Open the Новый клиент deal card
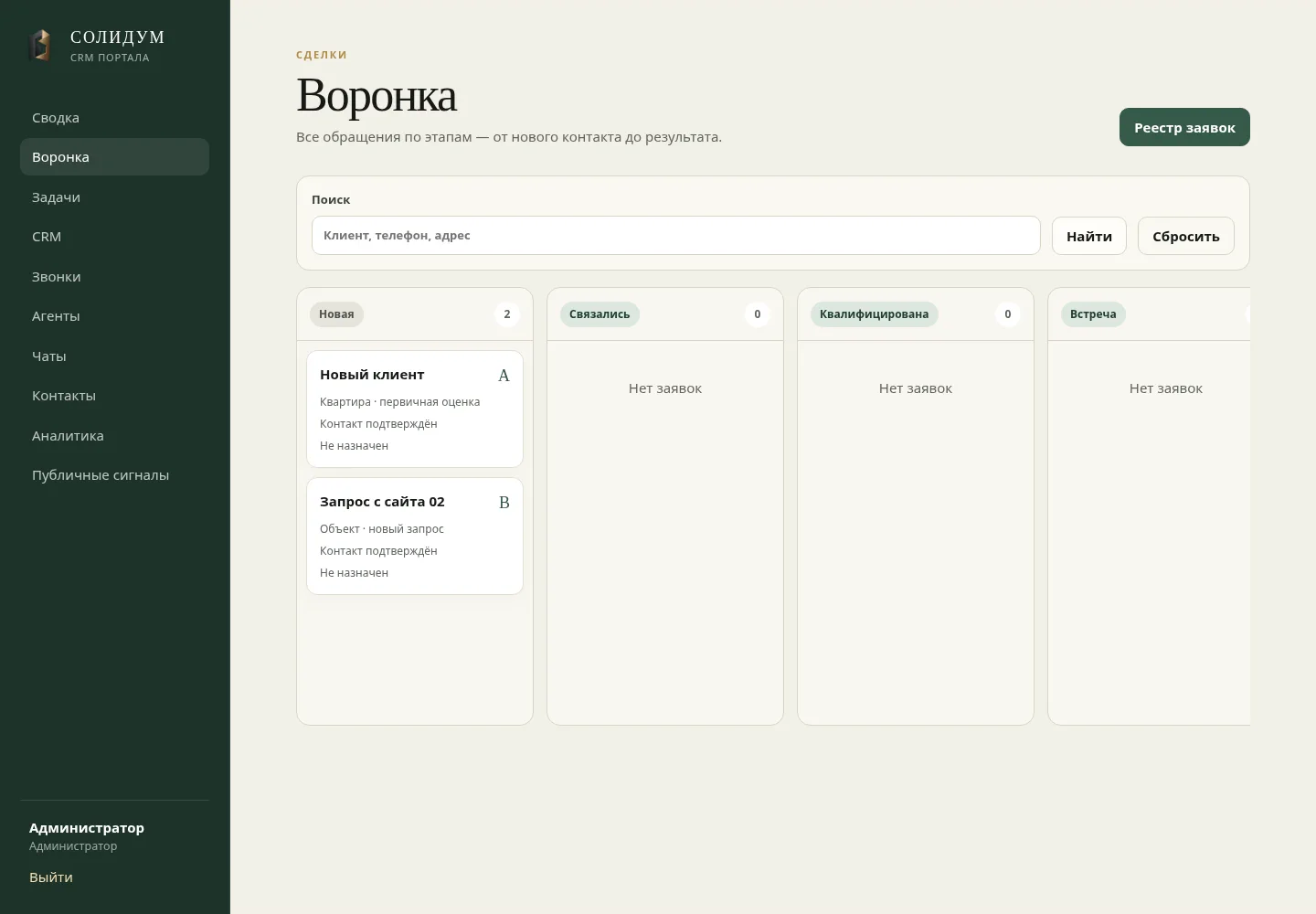 415,409
